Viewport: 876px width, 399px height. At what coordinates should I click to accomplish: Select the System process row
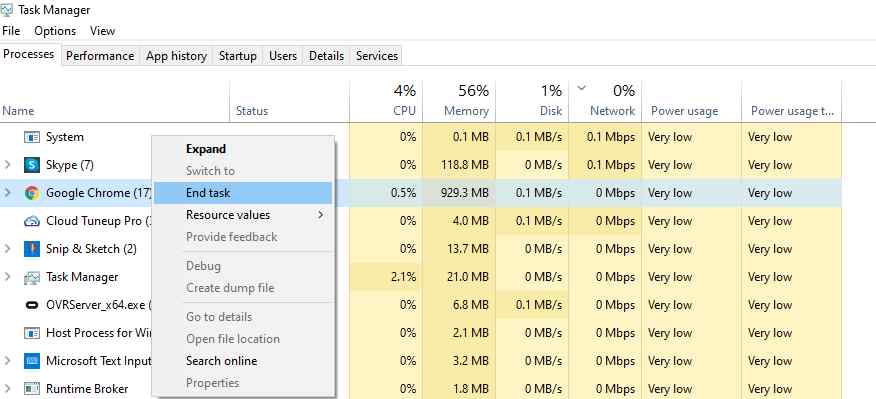420,137
